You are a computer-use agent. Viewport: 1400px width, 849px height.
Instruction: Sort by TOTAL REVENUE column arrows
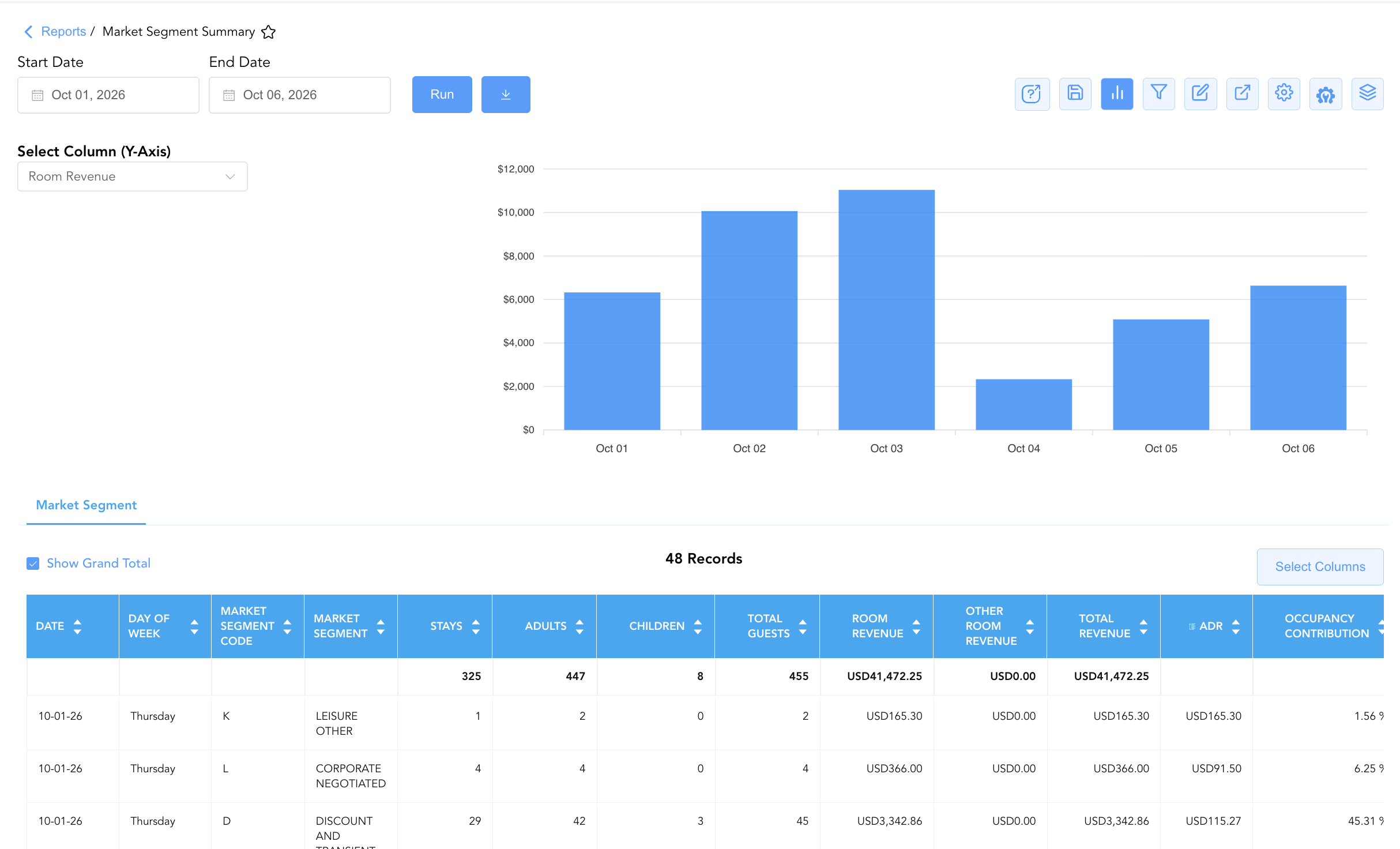(1143, 626)
